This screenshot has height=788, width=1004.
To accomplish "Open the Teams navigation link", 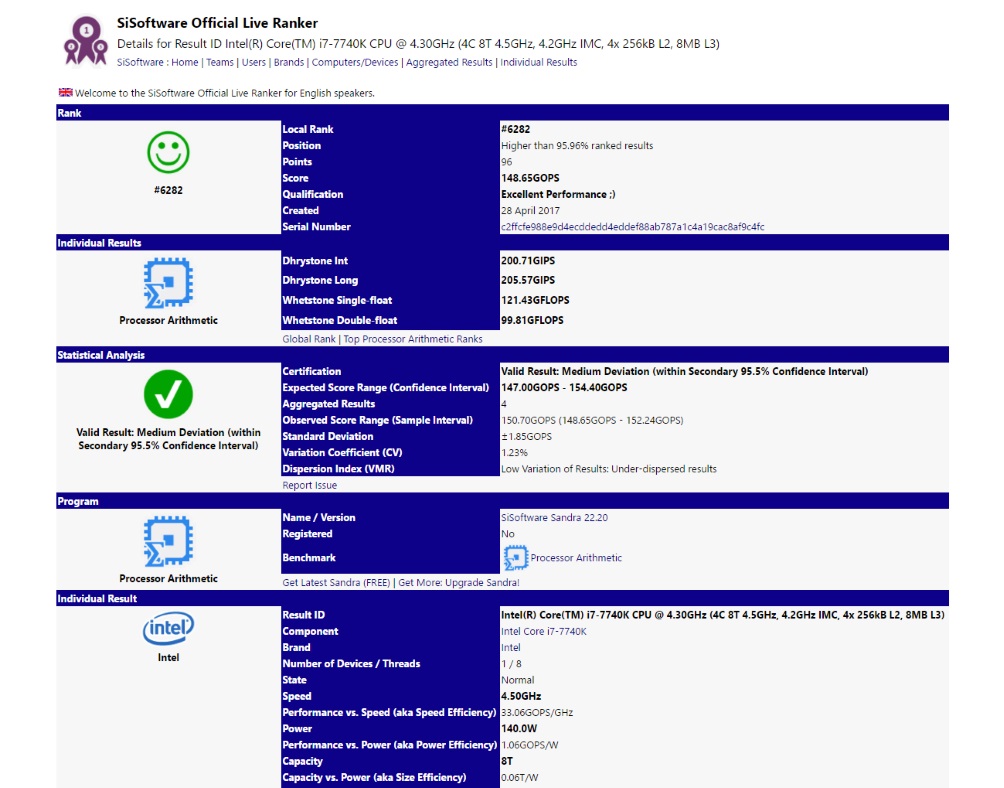I will [220, 62].
